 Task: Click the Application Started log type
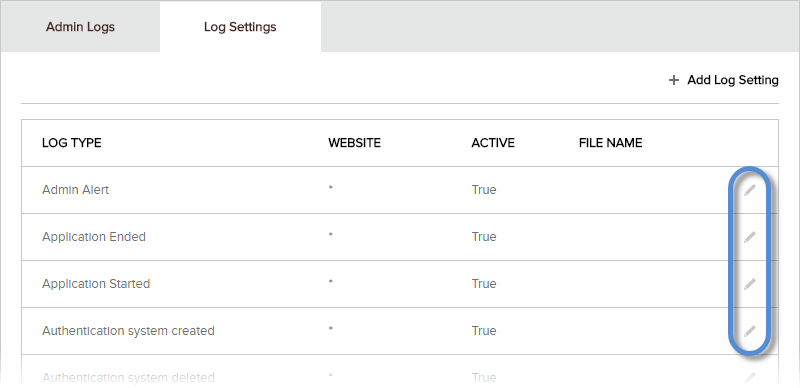(96, 284)
